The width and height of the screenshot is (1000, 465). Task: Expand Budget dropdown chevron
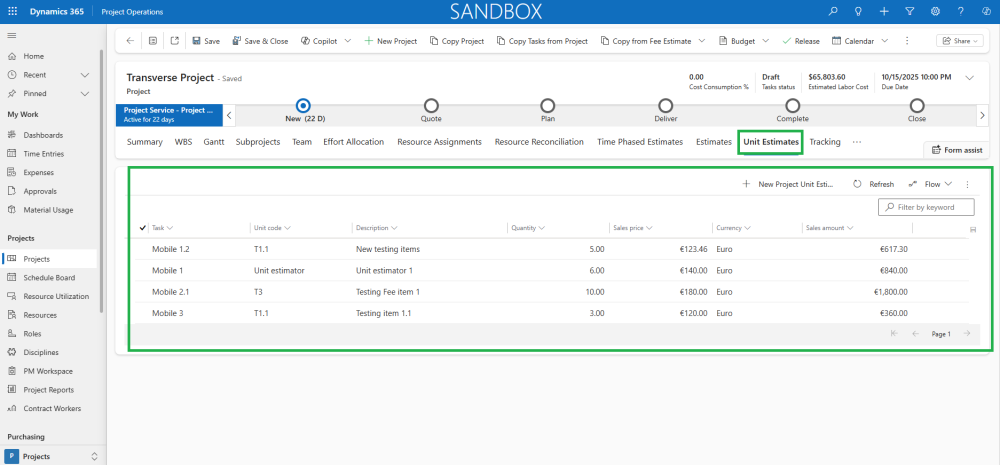click(765, 41)
